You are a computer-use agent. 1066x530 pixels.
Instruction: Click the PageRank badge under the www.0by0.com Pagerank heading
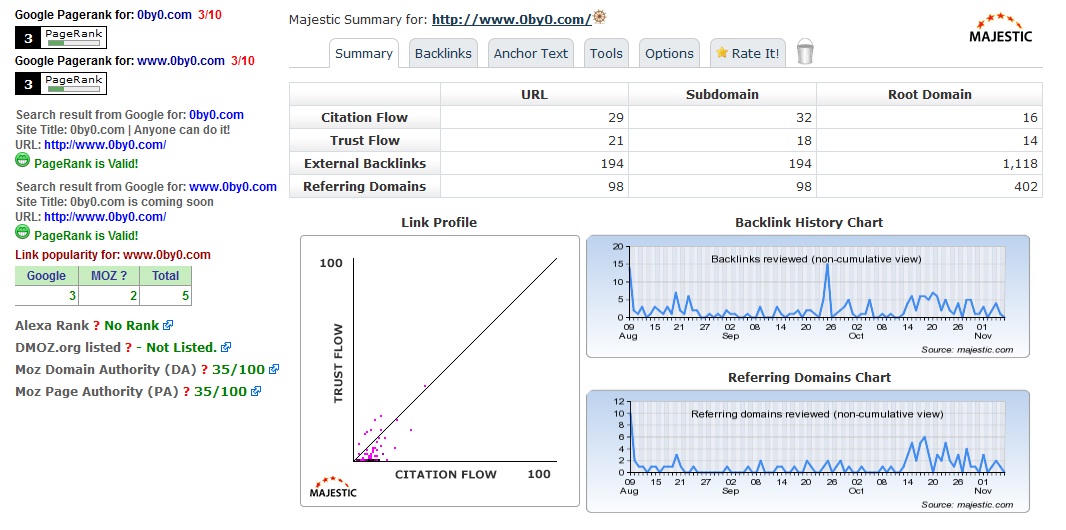tap(61, 84)
